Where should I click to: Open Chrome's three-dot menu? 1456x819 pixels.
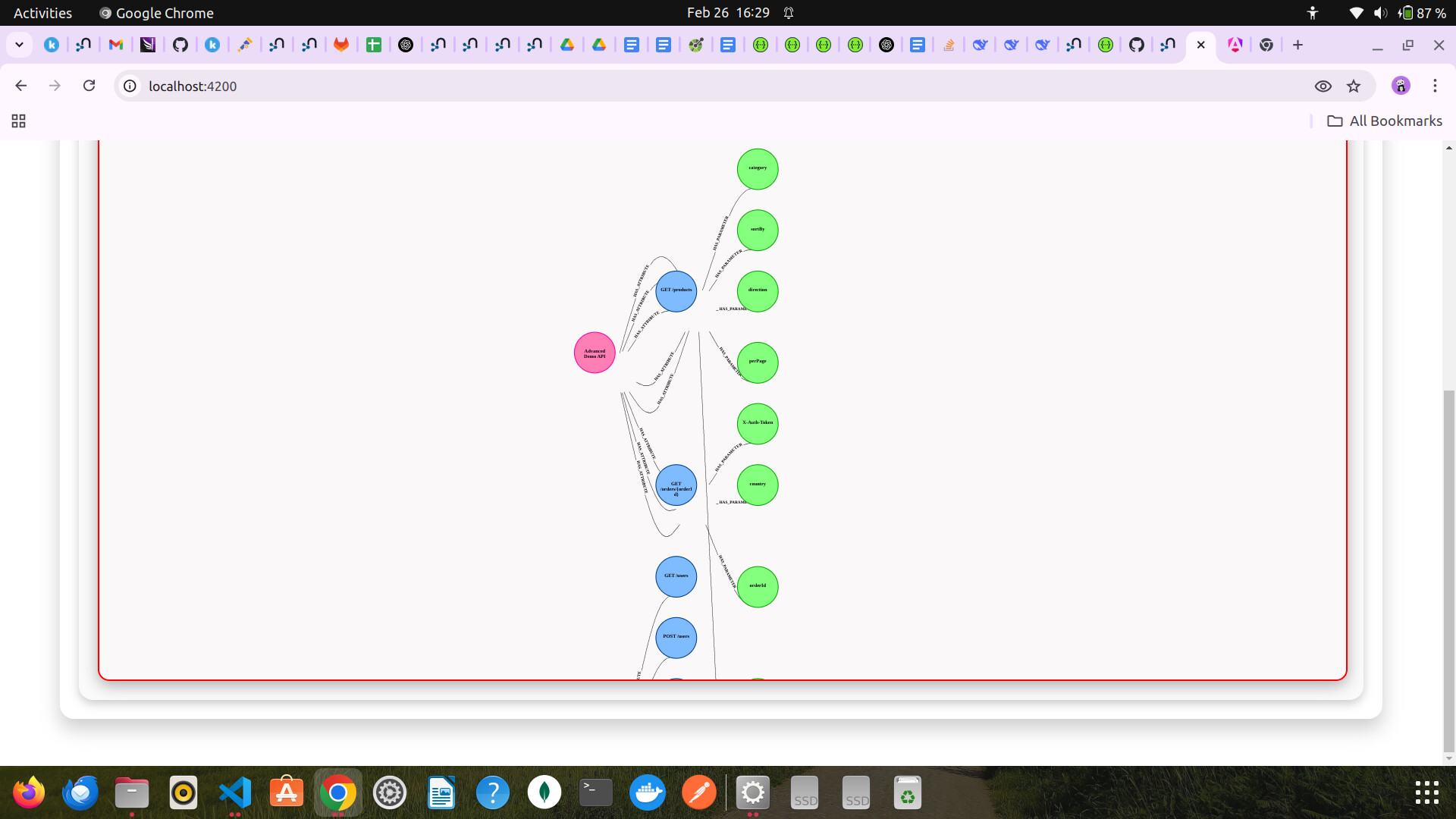tap(1435, 86)
